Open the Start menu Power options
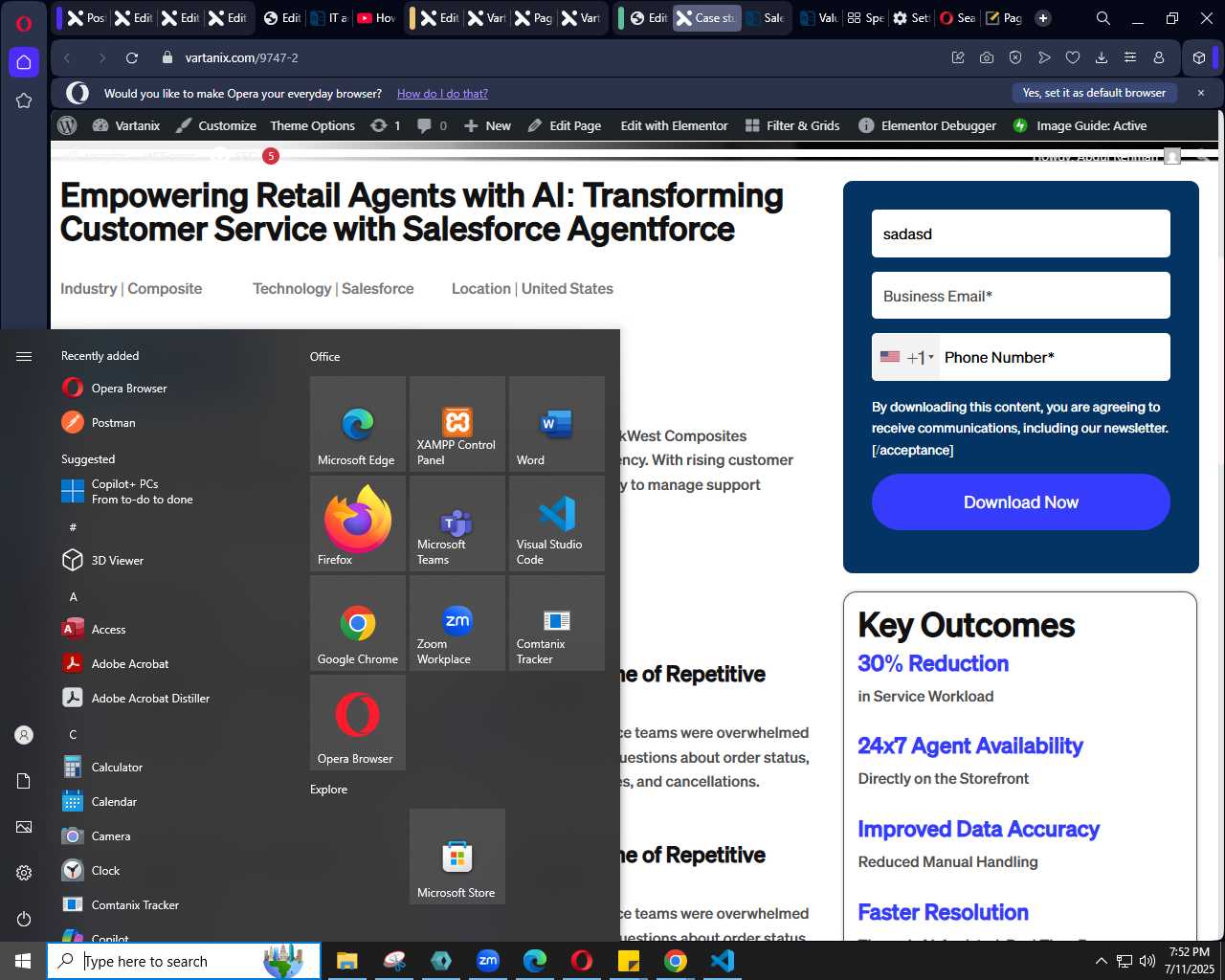 click(24, 919)
